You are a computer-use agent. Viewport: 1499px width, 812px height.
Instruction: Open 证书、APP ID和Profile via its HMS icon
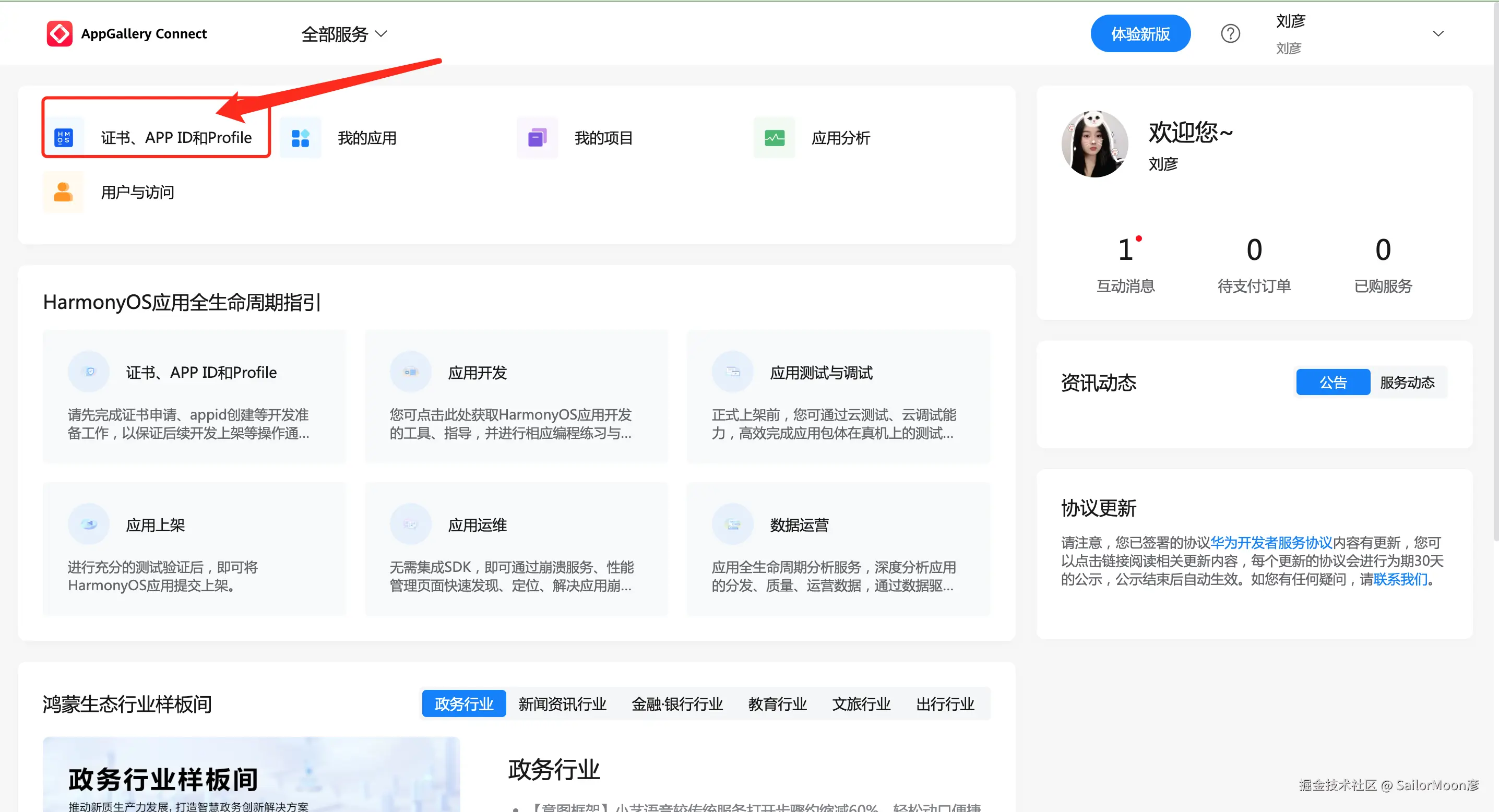[x=65, y=137]
